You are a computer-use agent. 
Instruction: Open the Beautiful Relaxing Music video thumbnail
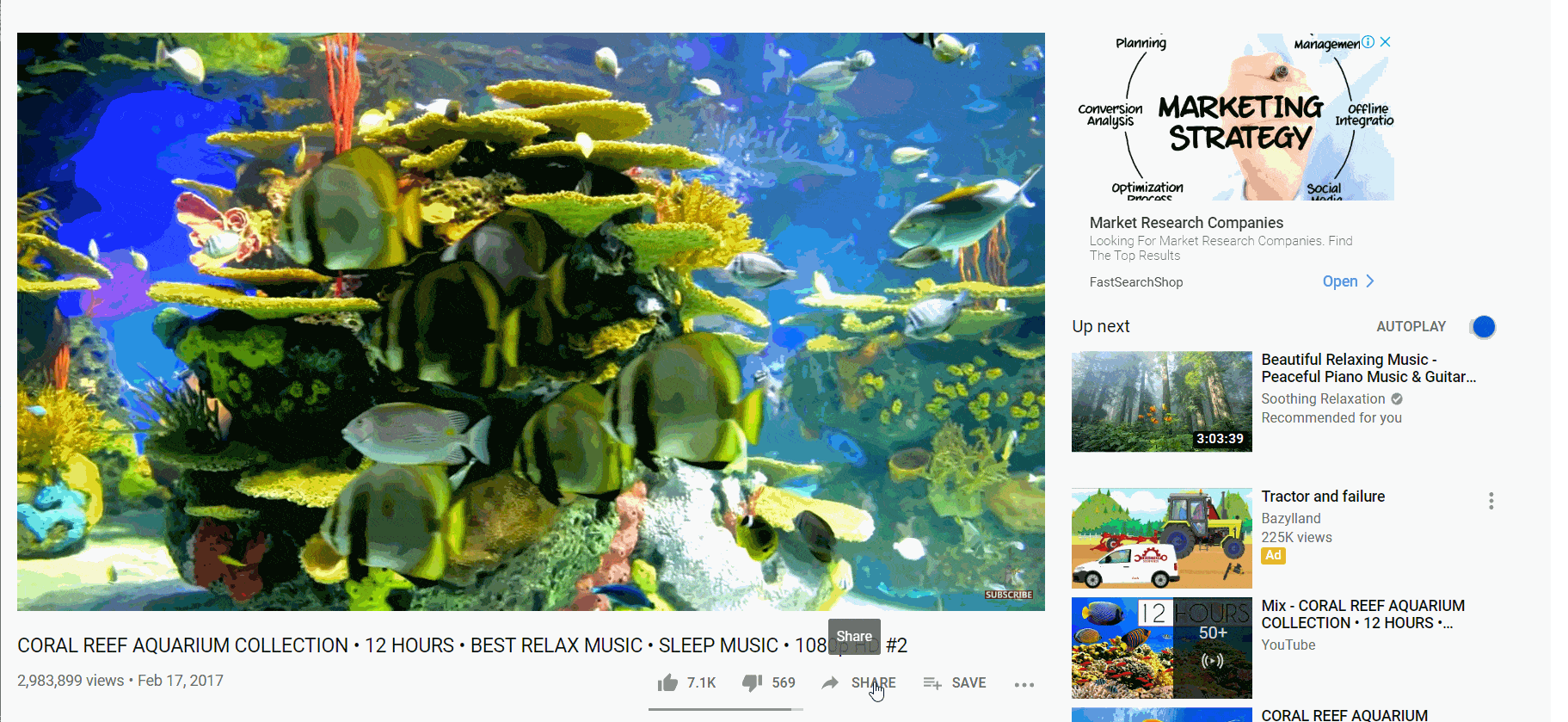click(1162, 401)
